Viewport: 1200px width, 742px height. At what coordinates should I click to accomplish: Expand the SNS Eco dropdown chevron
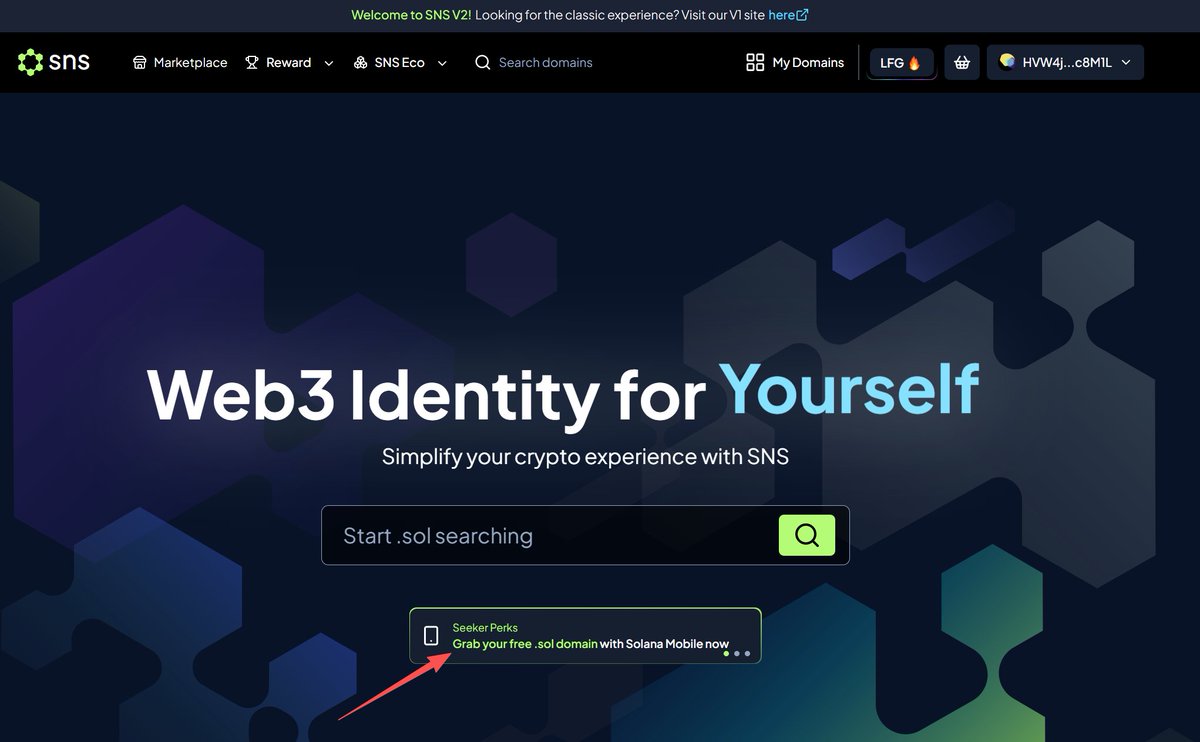(x=442, y=63)
